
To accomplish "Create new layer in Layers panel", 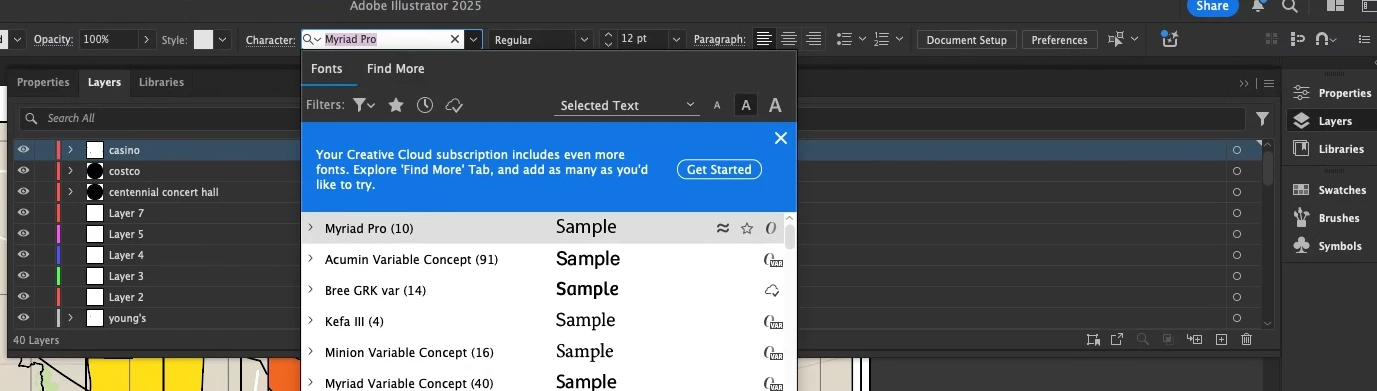I will 1221,340.
